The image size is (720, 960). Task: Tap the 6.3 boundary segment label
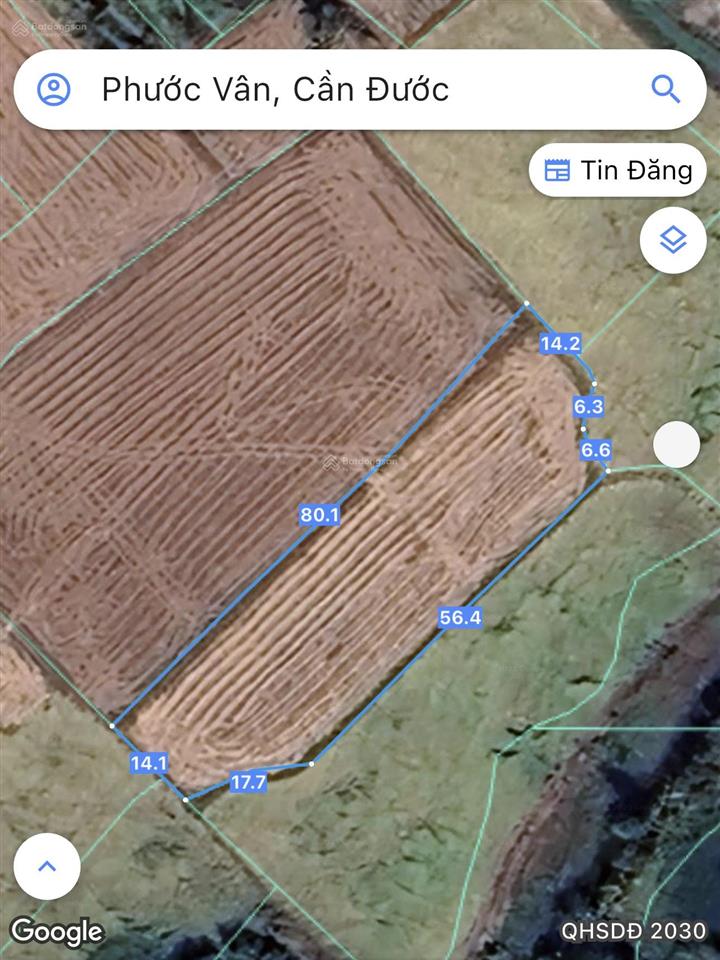[588, 407]
